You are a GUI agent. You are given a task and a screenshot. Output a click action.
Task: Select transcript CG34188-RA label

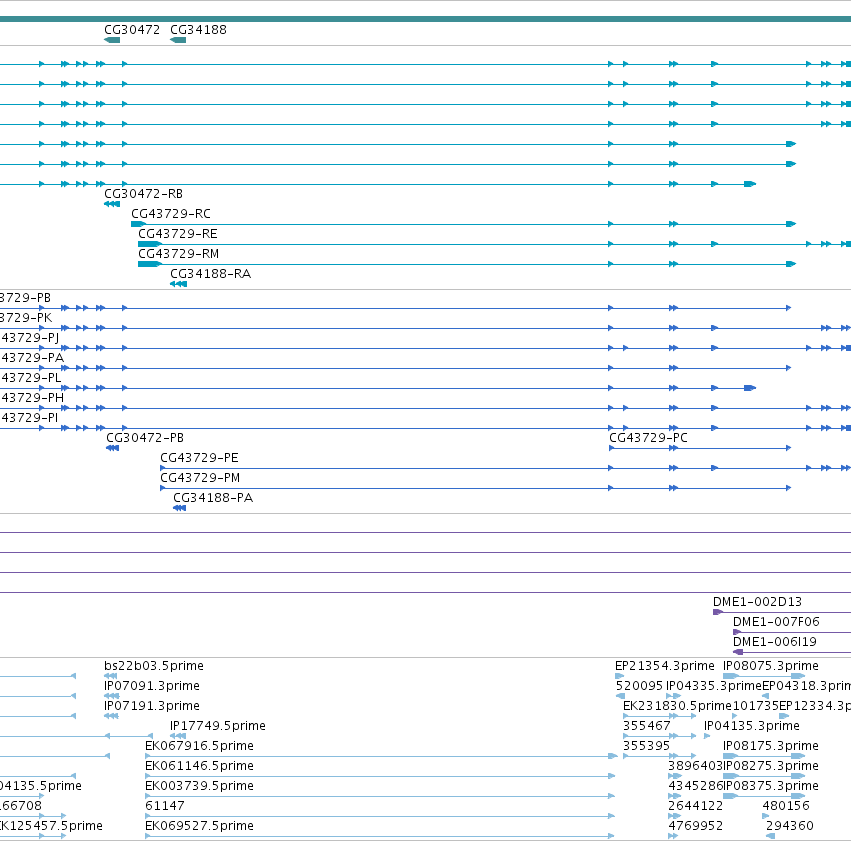(210, 274)
